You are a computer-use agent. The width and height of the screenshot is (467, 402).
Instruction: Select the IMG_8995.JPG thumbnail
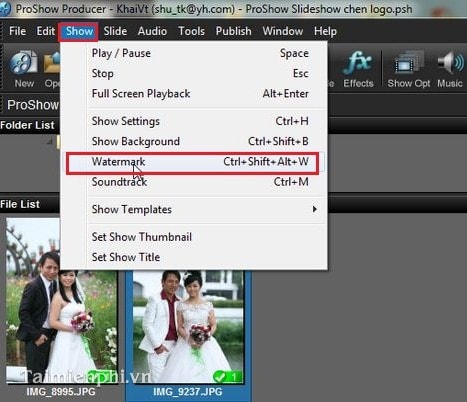(x=61, y=301)
